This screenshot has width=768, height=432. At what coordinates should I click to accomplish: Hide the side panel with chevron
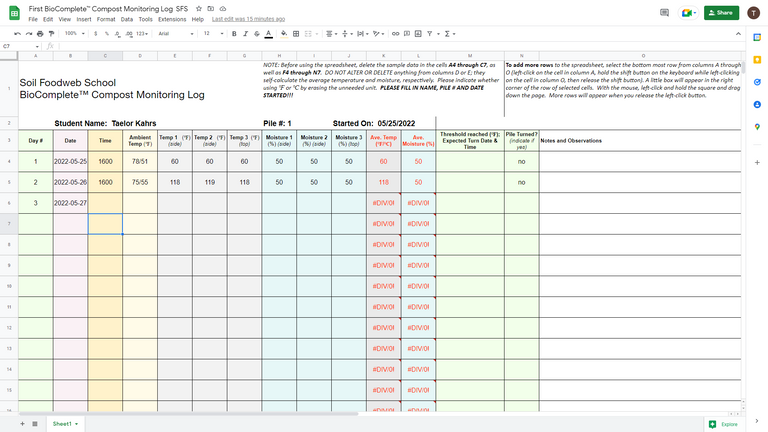[757, 421]
